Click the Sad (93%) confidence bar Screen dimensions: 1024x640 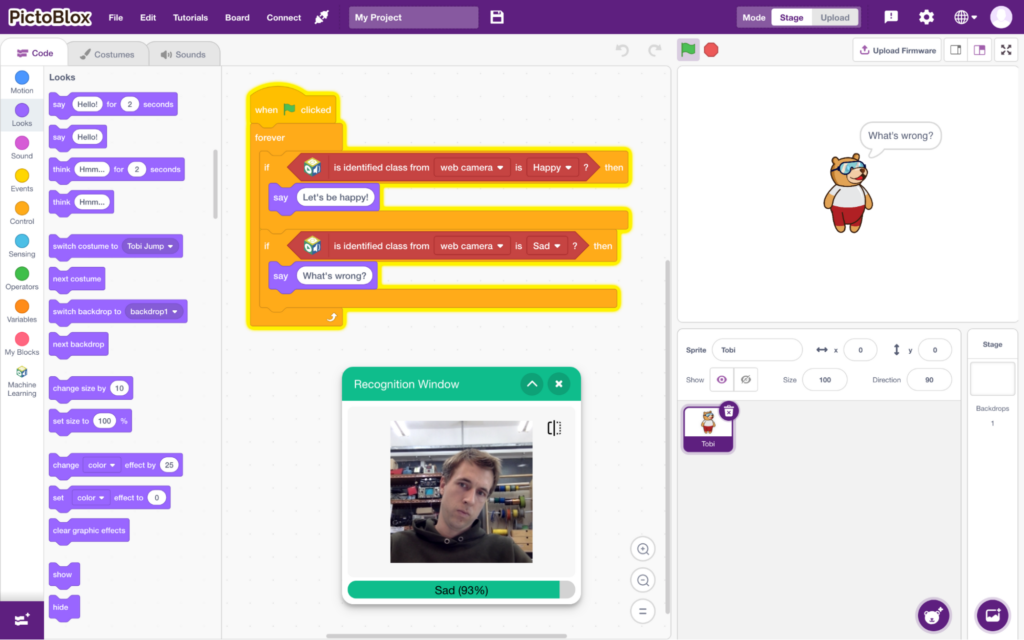(461, 590)
